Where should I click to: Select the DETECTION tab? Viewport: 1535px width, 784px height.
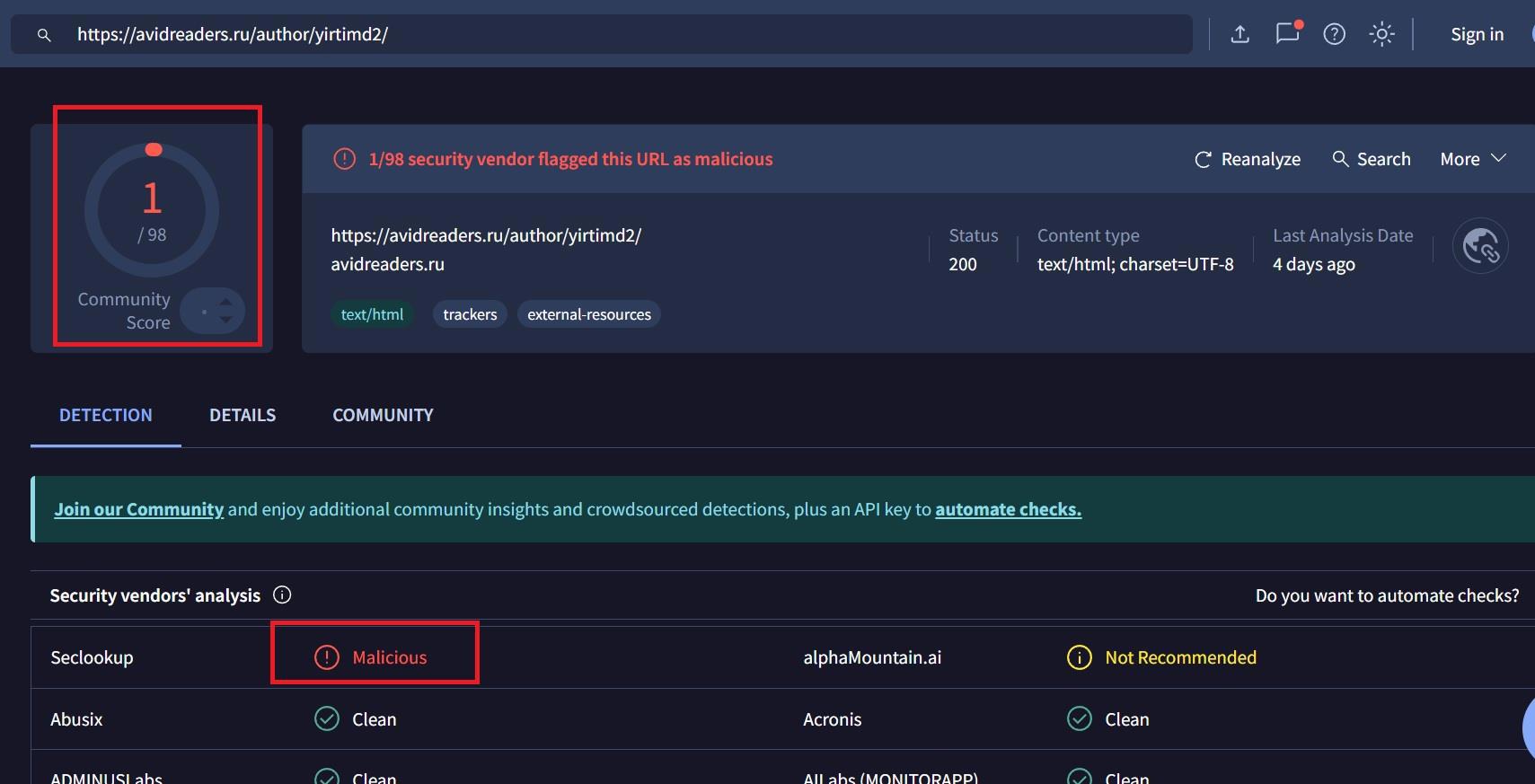[x=106, y=415]
